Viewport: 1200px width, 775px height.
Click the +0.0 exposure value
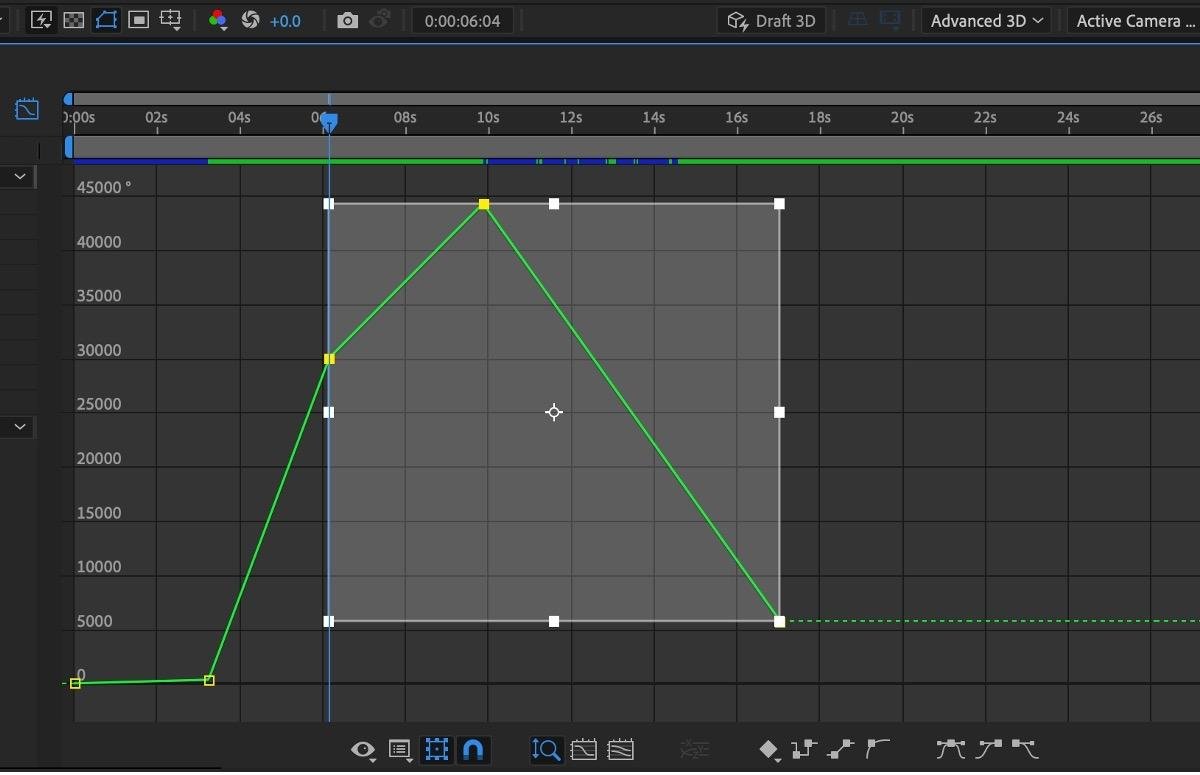click(x=285, y=20)
